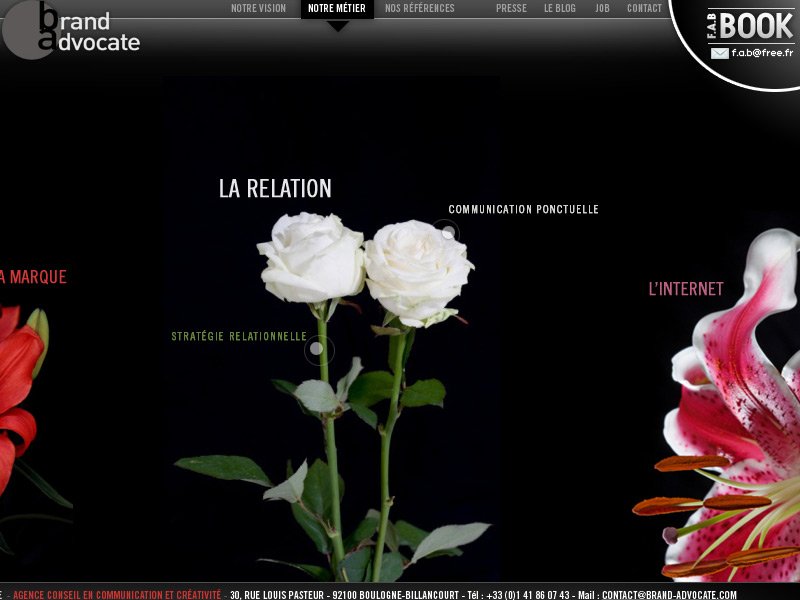Screen dimensions: 800x600
Task: Click the footer address 30, Rue Louis Pasteur
Action: click(x=277, y=595)
